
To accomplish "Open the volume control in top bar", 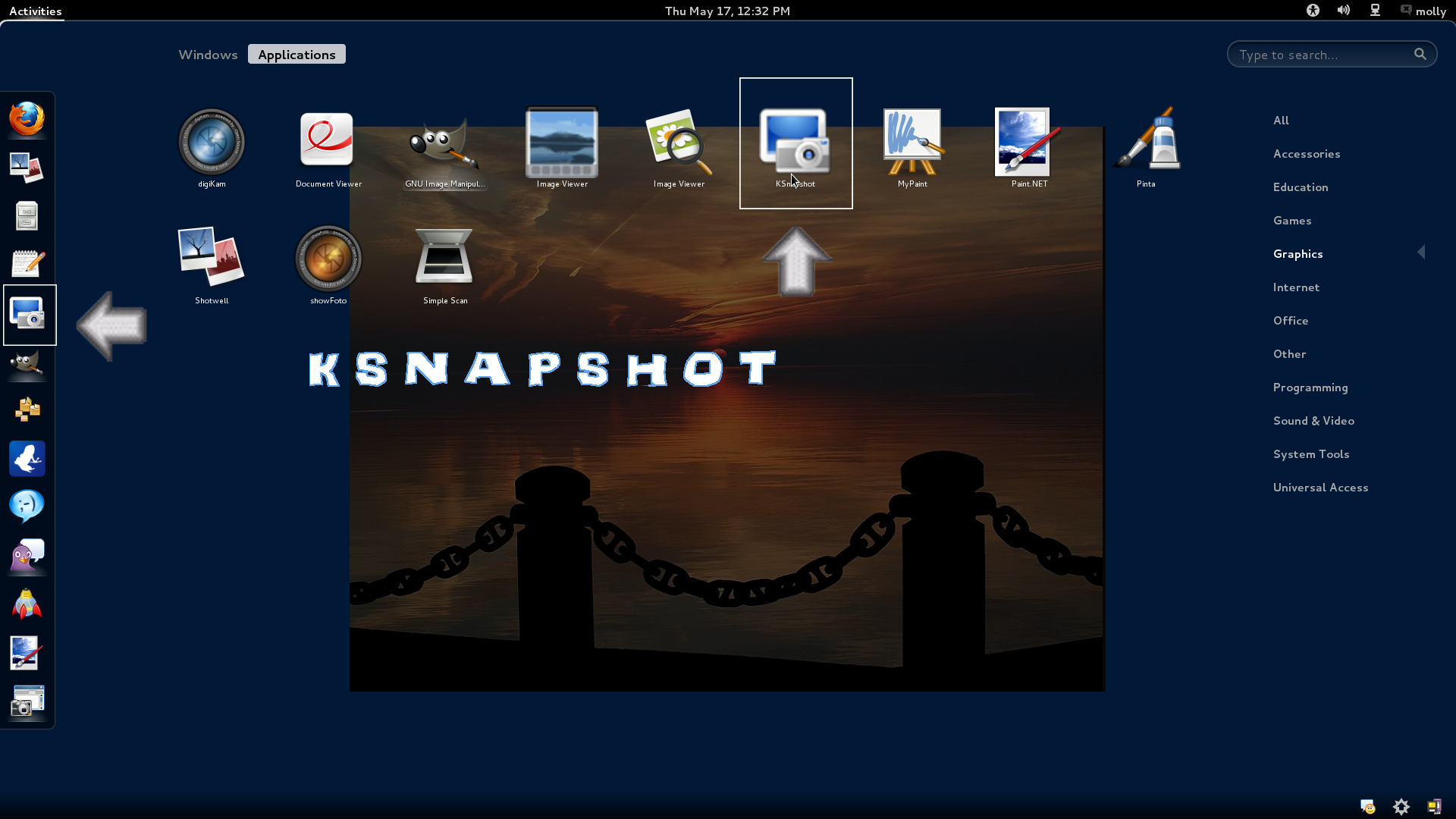I will (1343, 10).
